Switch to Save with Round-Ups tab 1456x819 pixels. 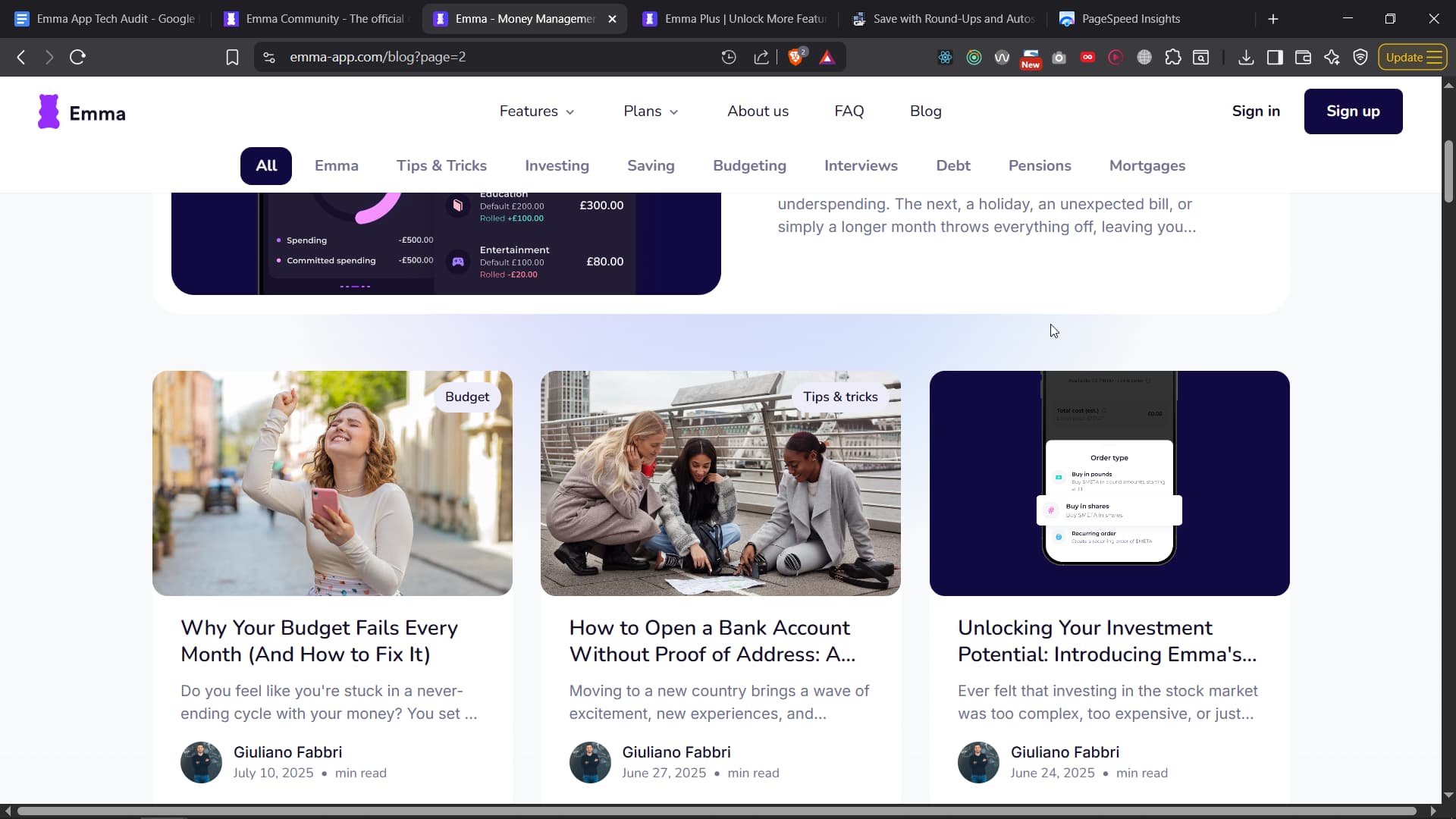tap(944, 19)
